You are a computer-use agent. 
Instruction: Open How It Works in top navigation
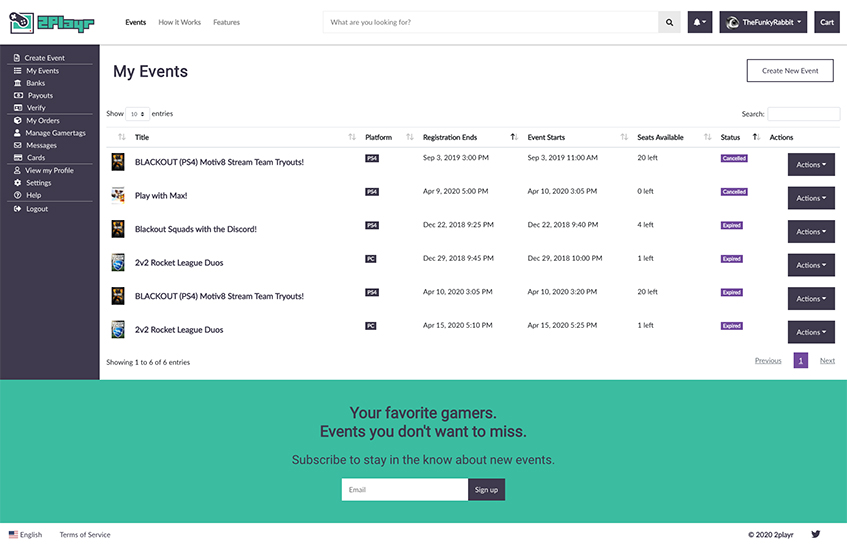(179, 22)
